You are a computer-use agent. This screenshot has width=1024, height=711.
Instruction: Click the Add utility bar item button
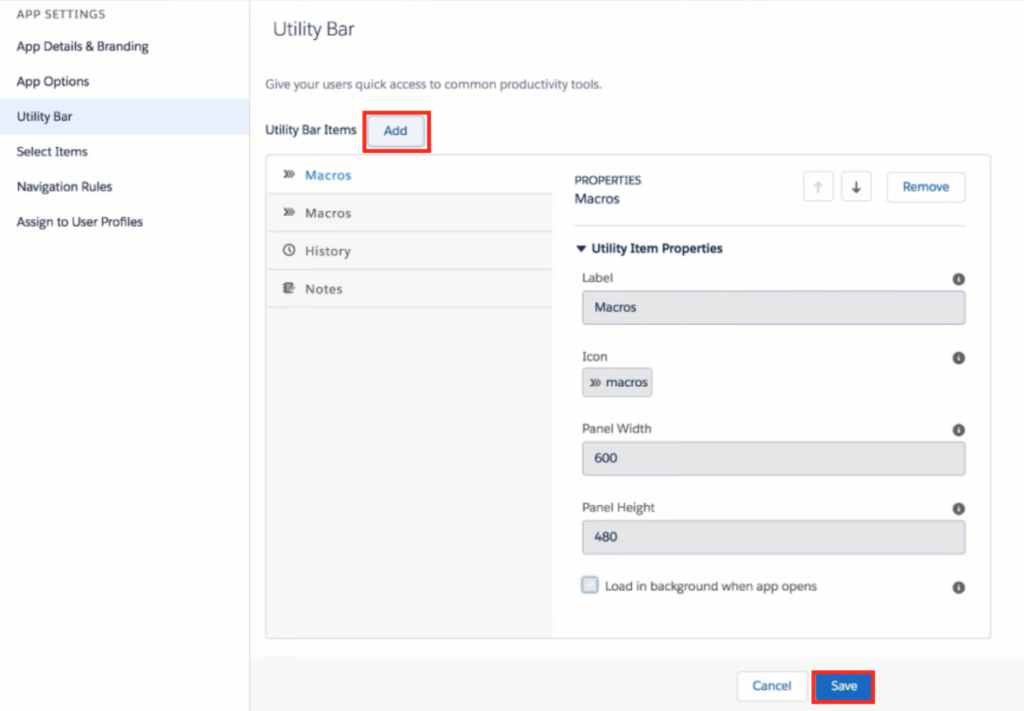point(396,131)
